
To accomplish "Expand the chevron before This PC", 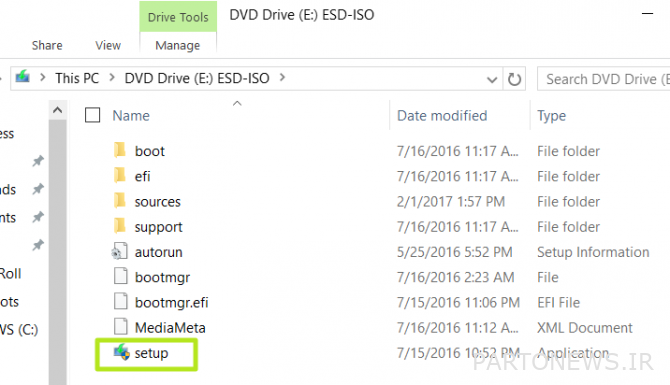I will pyautogui.click(x=42, y=77).
